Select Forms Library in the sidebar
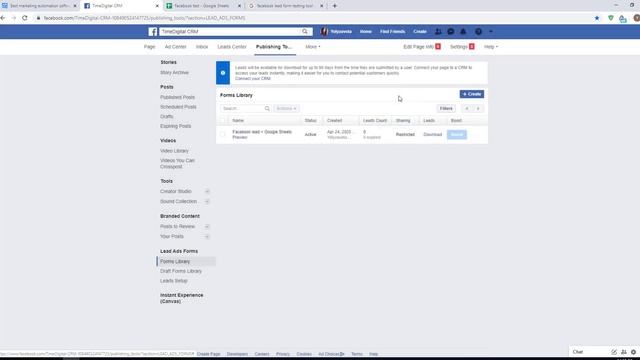Screen dimensions: 640x360 (x=186, y=262)
